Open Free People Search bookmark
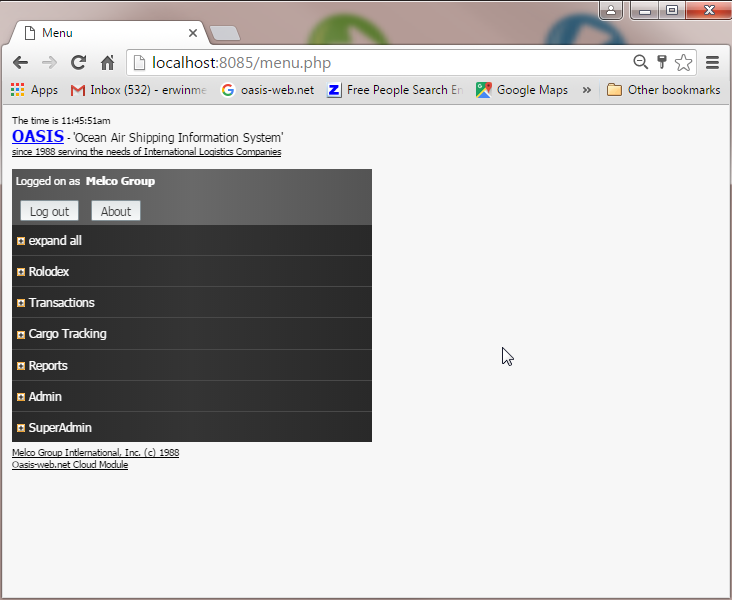The image size is (732, 600). coord(395,90)
